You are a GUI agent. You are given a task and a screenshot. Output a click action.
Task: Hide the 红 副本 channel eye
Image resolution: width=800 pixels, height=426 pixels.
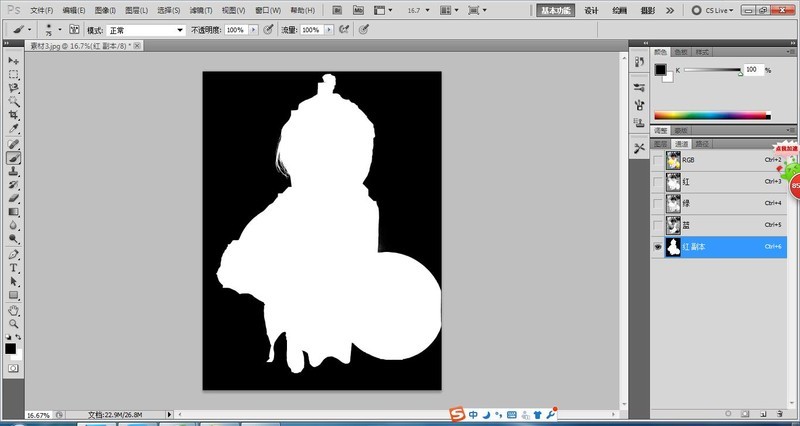pyautogui.click(x=657, y=246)
